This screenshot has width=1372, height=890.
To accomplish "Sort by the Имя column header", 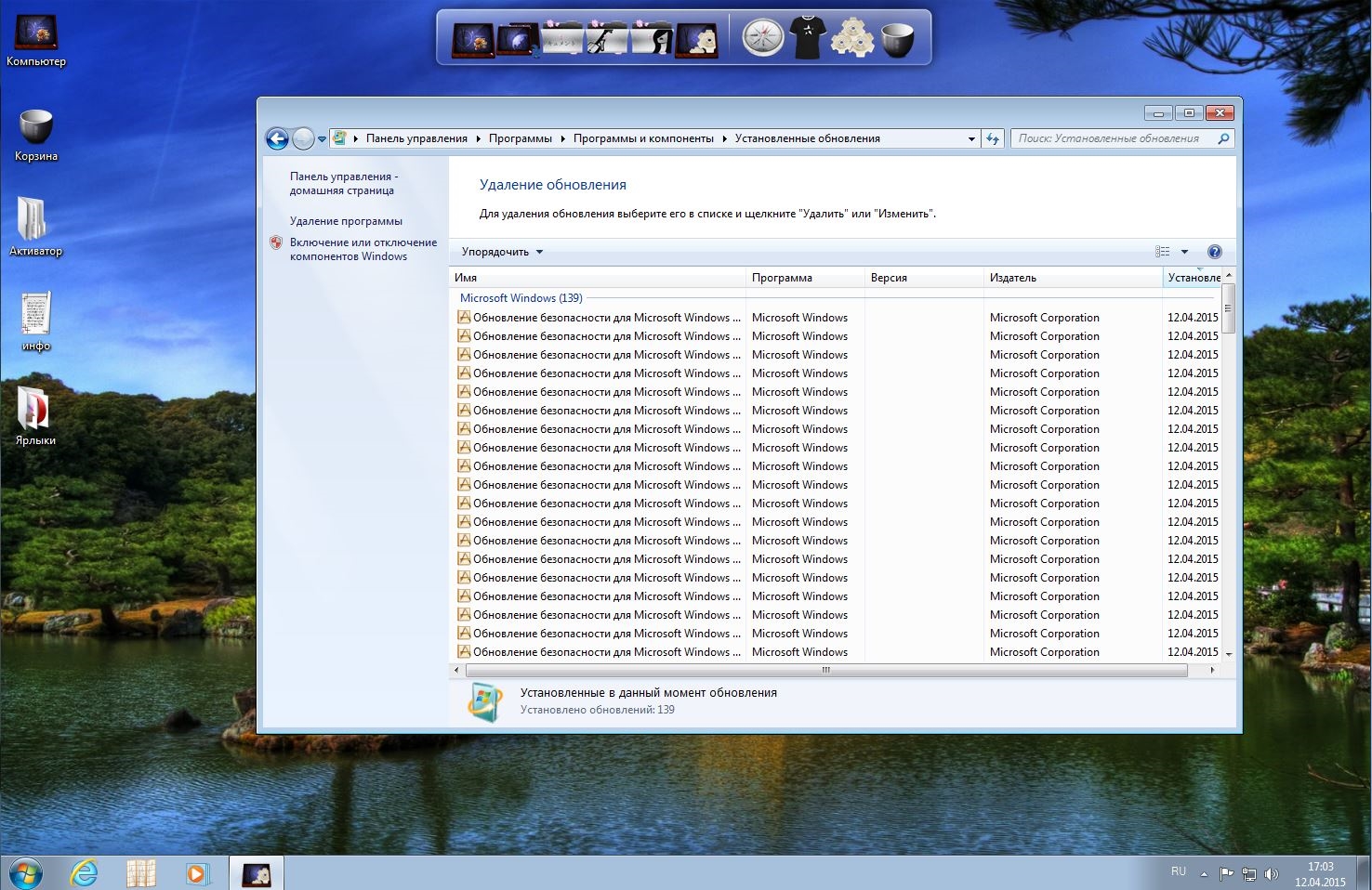I will tap(598, 278).
